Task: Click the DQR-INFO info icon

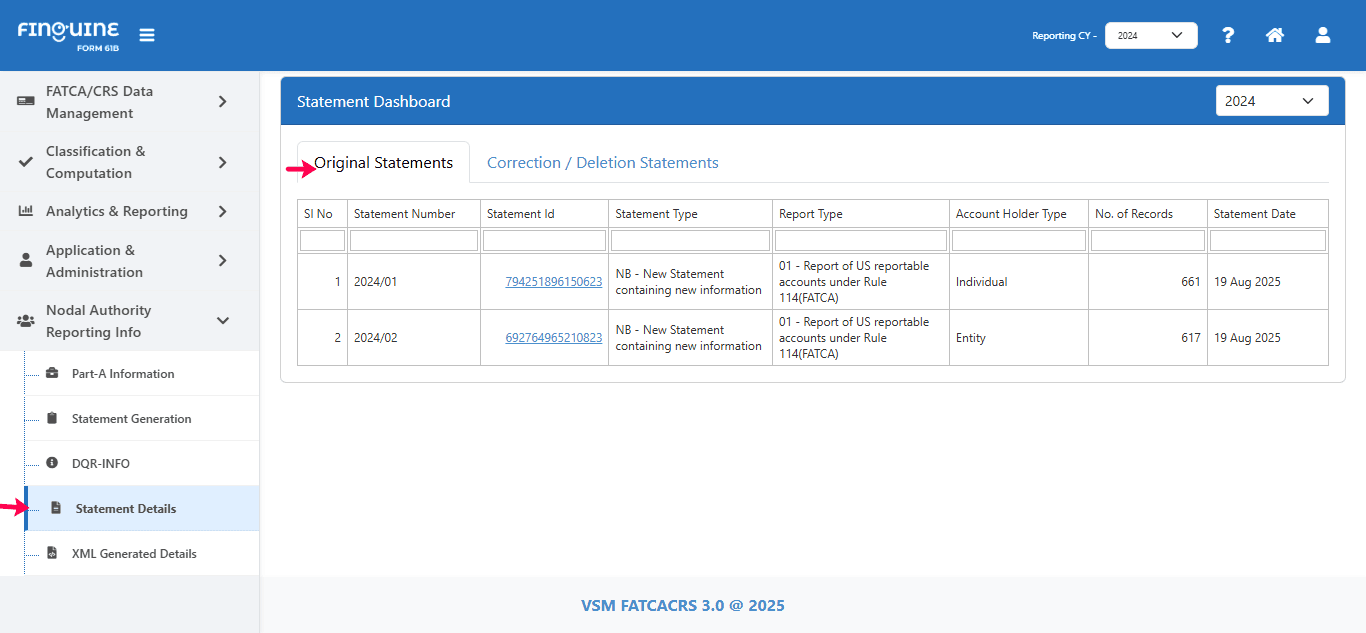Action: pos(52,464)
